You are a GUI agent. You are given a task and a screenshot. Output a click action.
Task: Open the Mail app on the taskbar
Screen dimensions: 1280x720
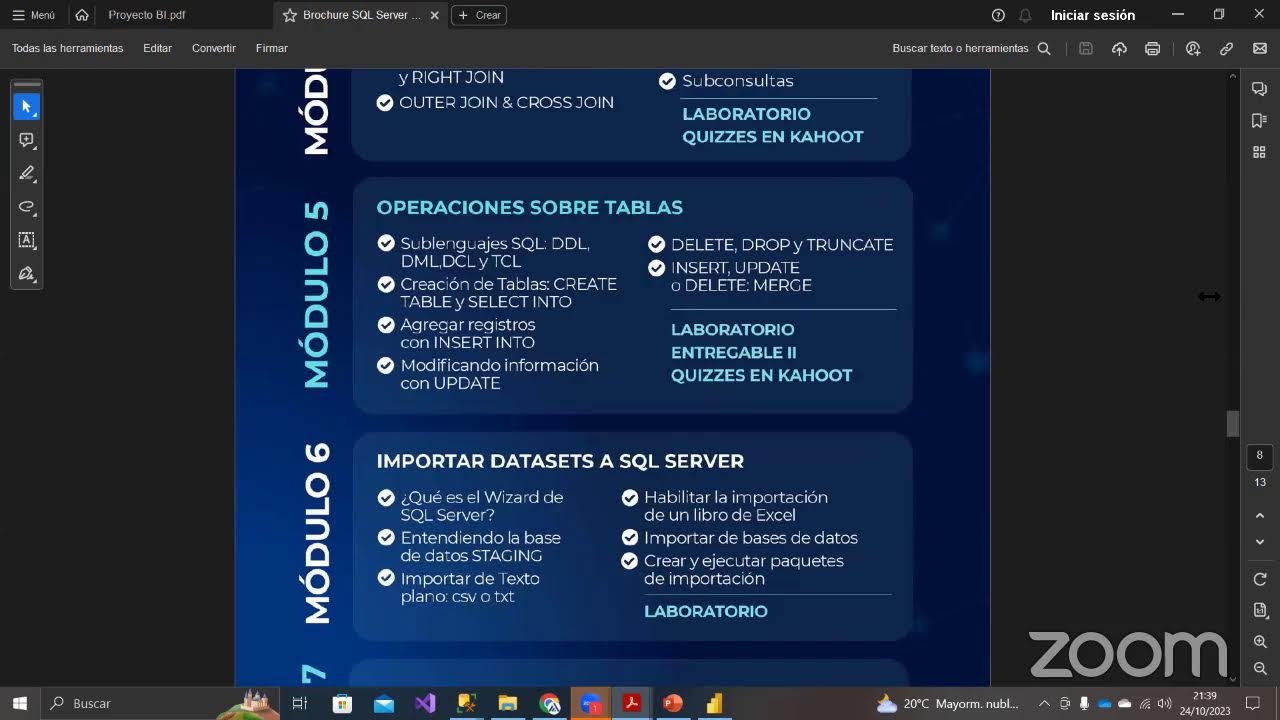(384, 703)
